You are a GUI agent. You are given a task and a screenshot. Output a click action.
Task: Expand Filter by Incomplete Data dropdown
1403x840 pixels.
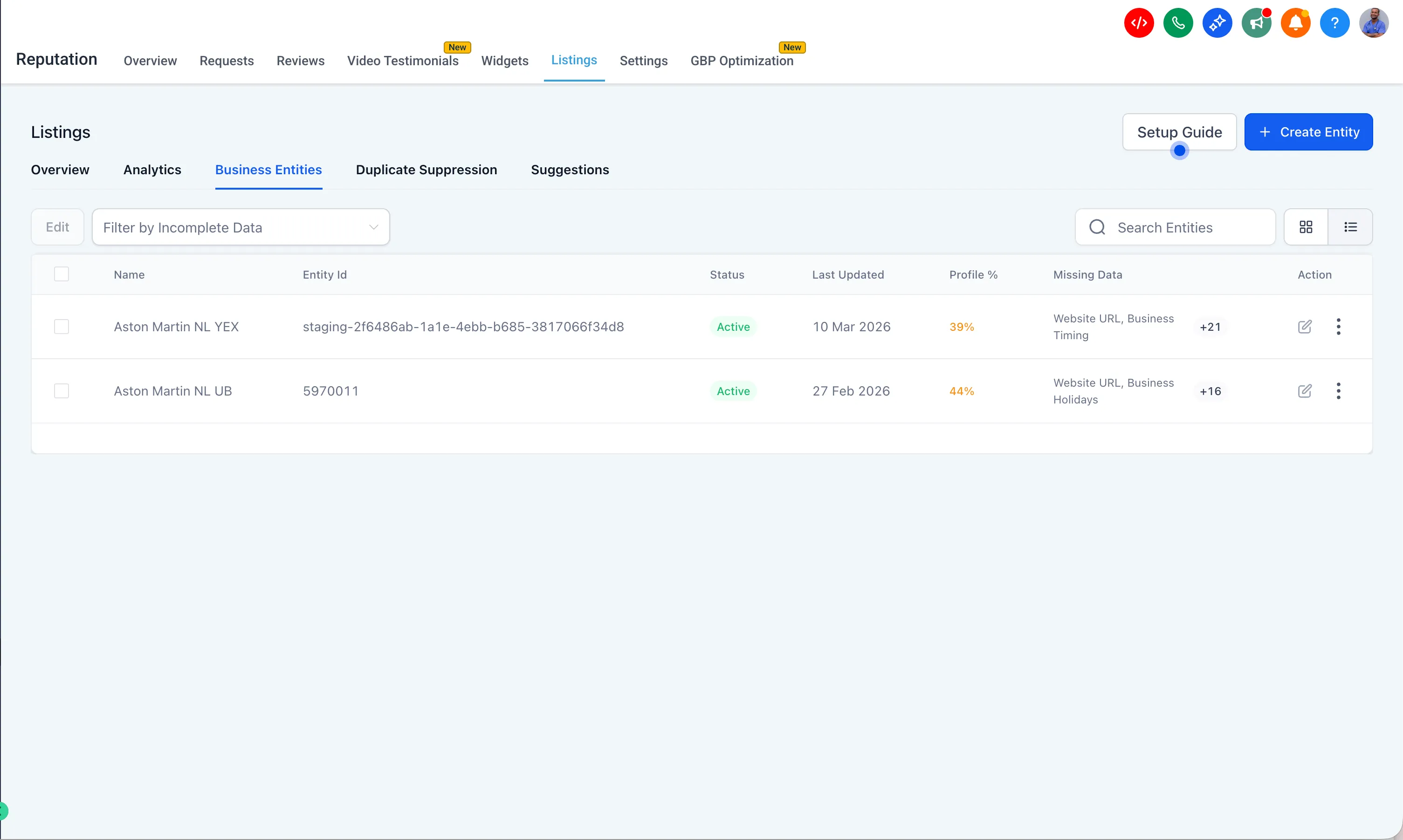tap(241, 227)
